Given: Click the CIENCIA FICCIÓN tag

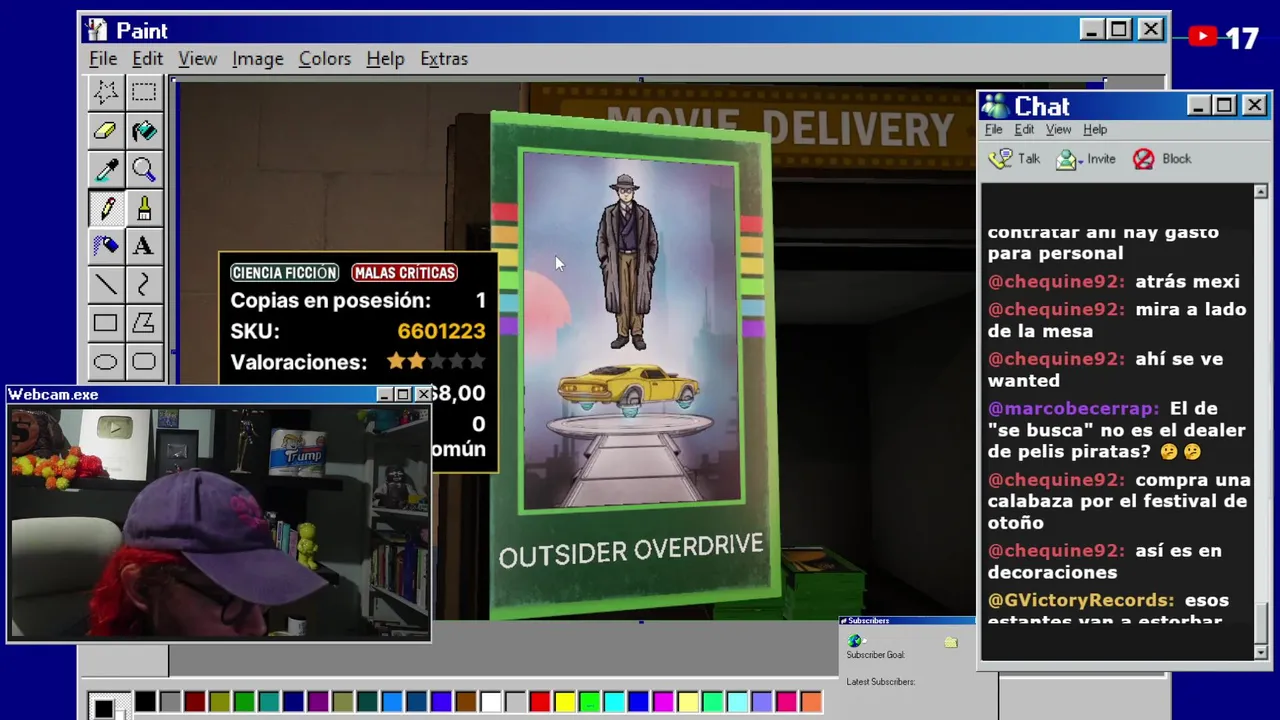Looking at the screenshot, I should click(284, 273).
